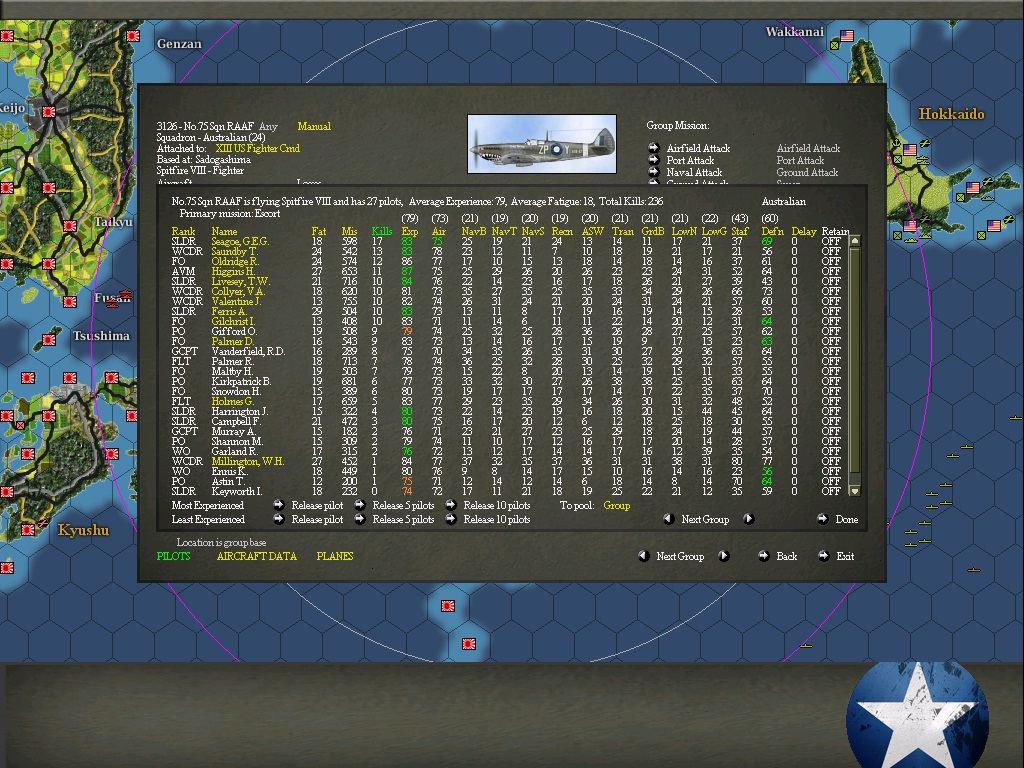The image size is (1024, 768).
Task: Toggle Retain OFF for Higgins H.
Action: click(831, 272)
